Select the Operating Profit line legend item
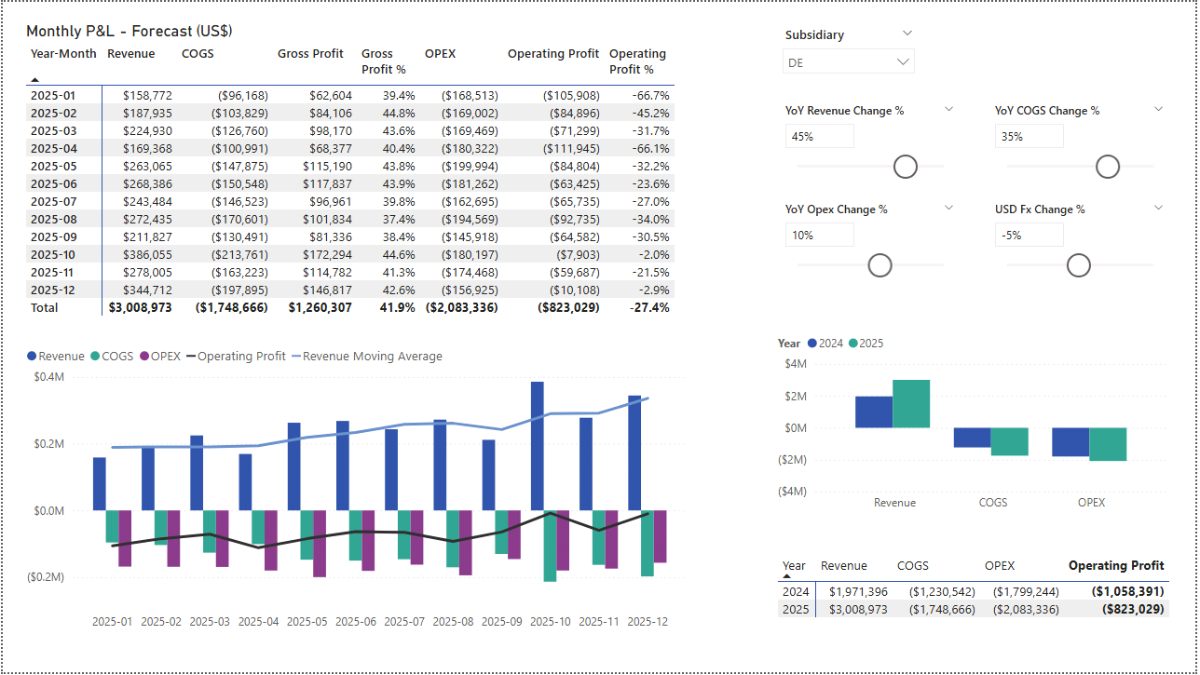The width and height of the screenshot is (1200, 675). coord(240,356)
